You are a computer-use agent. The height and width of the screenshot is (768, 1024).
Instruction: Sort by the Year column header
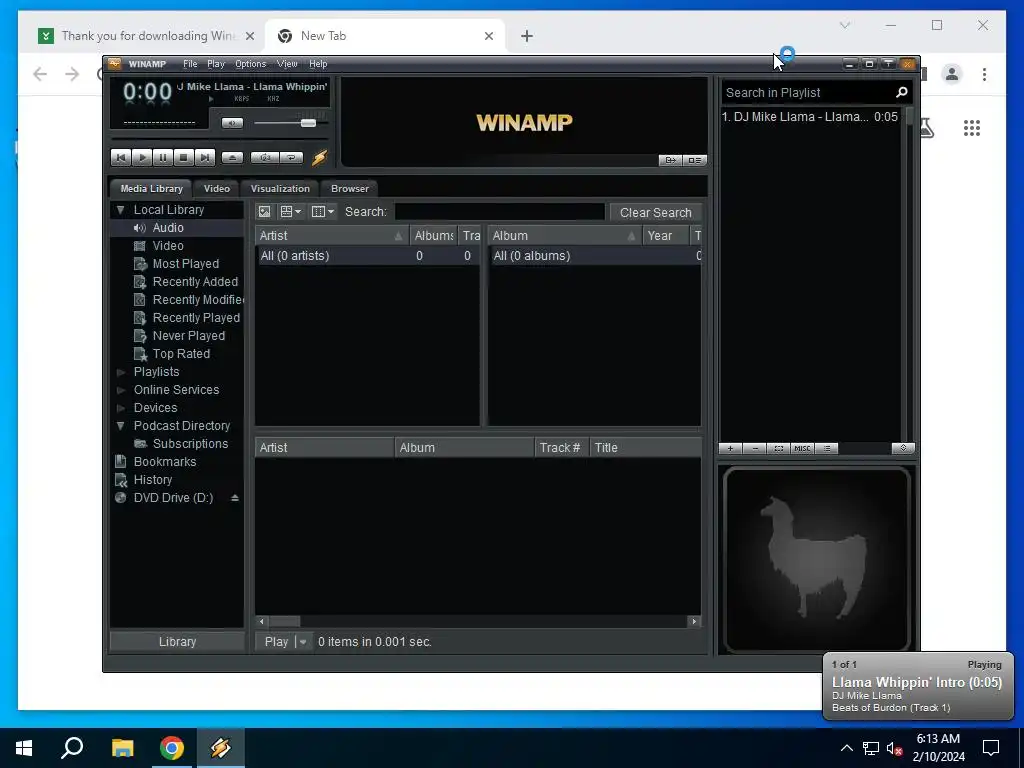point(665,236)
